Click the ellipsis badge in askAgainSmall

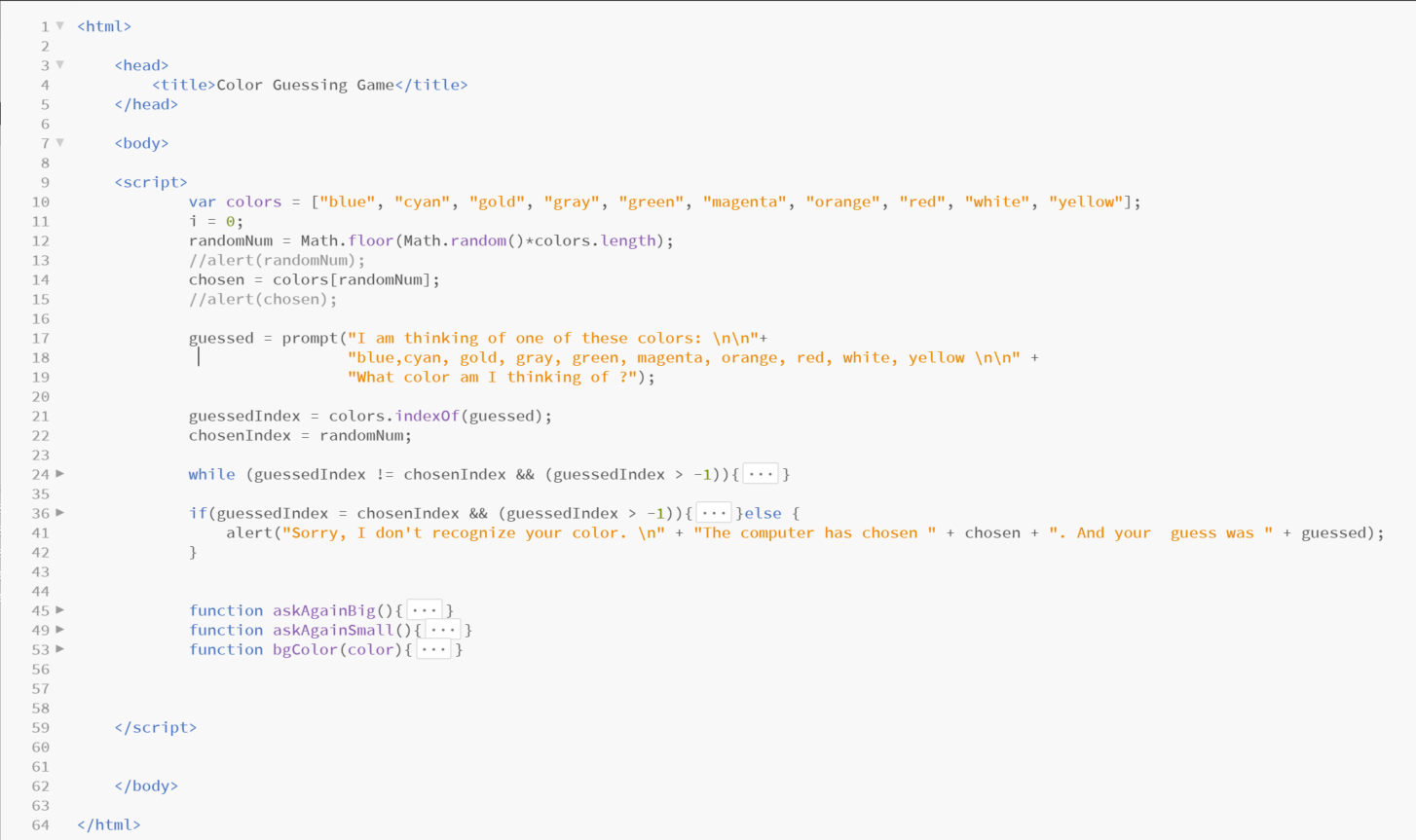[442, 631]
